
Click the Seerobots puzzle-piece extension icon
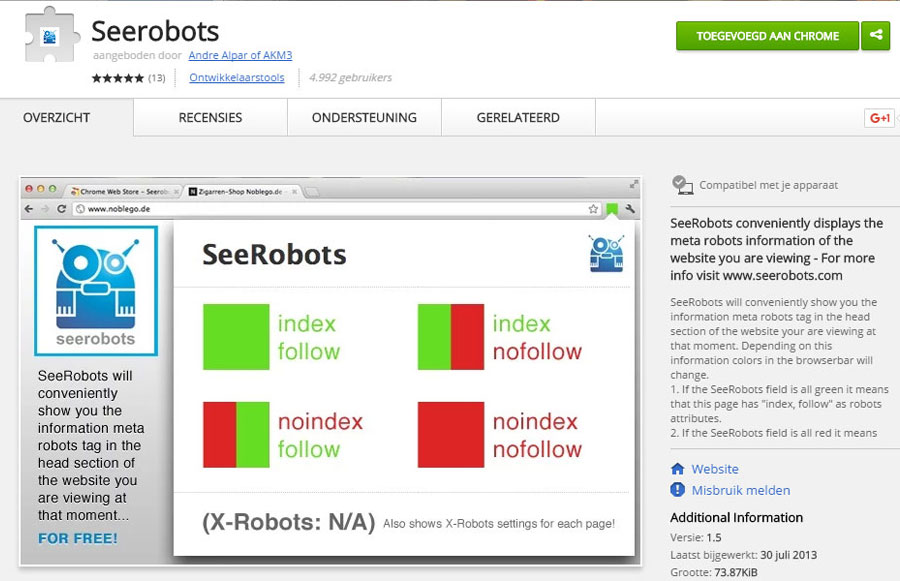pos(51,35)
